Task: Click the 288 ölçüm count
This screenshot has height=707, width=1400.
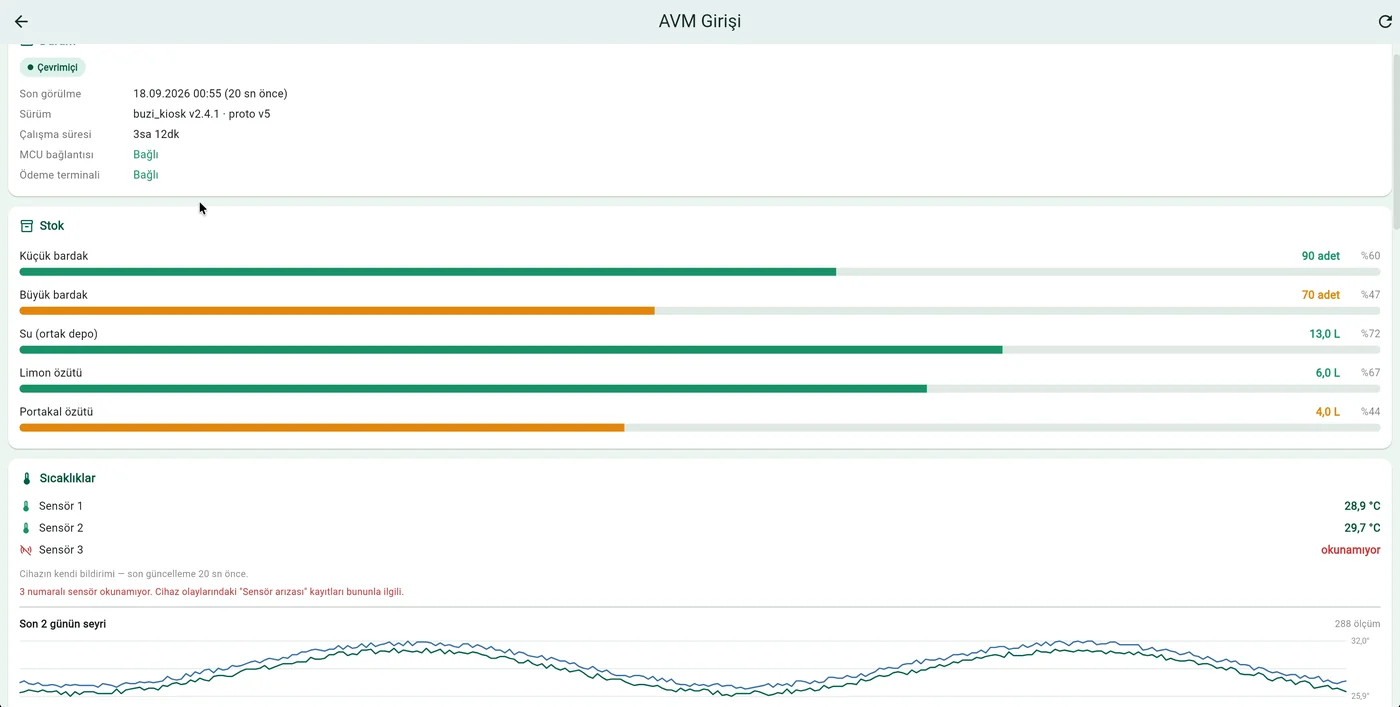Action: (x=1357, y=624)
